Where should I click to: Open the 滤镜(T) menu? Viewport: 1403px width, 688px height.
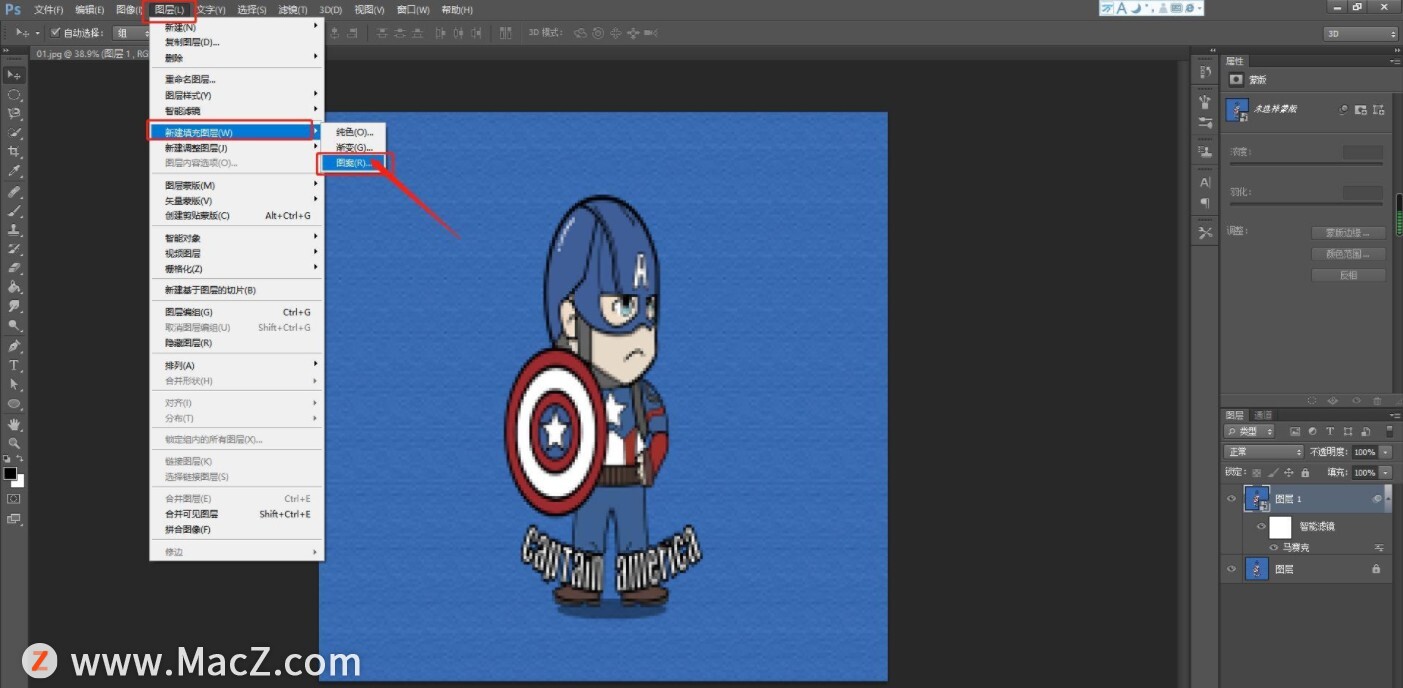(x=293, y=10)
